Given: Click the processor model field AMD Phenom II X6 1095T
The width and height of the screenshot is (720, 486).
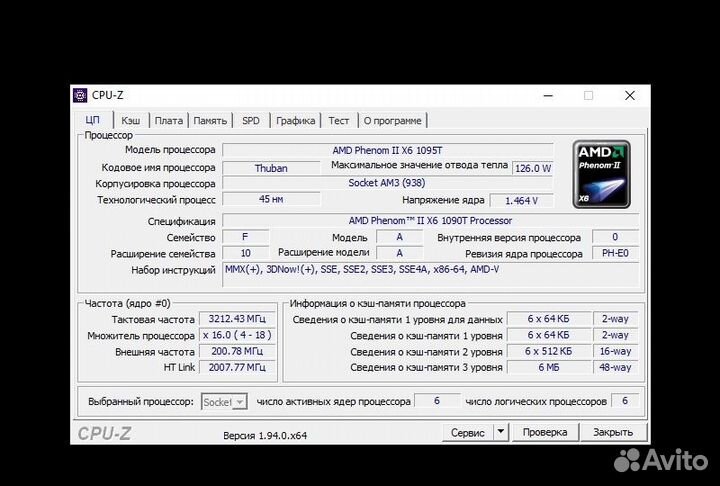Looking at the screenshot, I should pyautogui.click(x=388, y=150).
